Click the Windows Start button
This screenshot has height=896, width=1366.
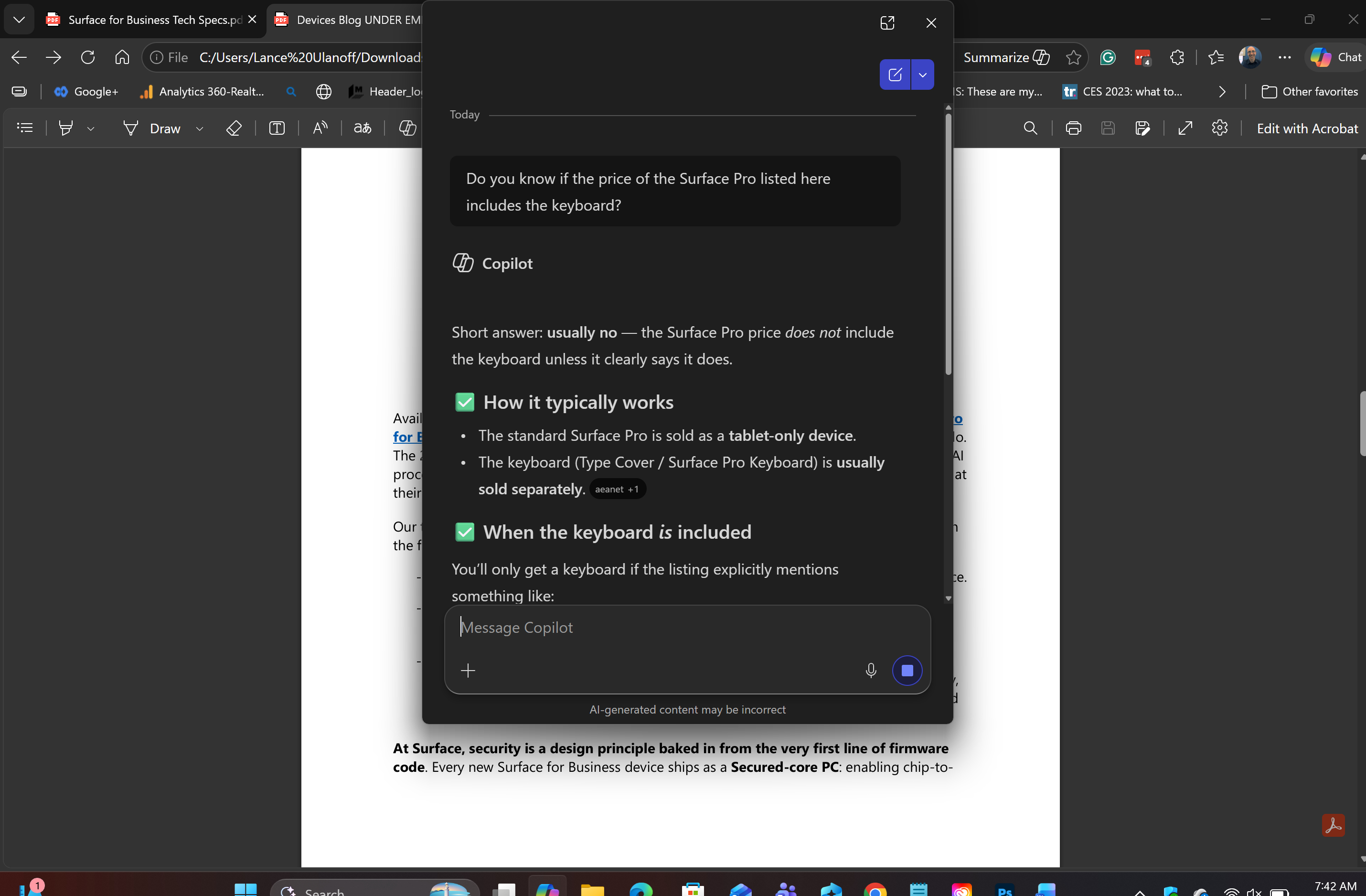pyautogui.click(x=245, y=889)
